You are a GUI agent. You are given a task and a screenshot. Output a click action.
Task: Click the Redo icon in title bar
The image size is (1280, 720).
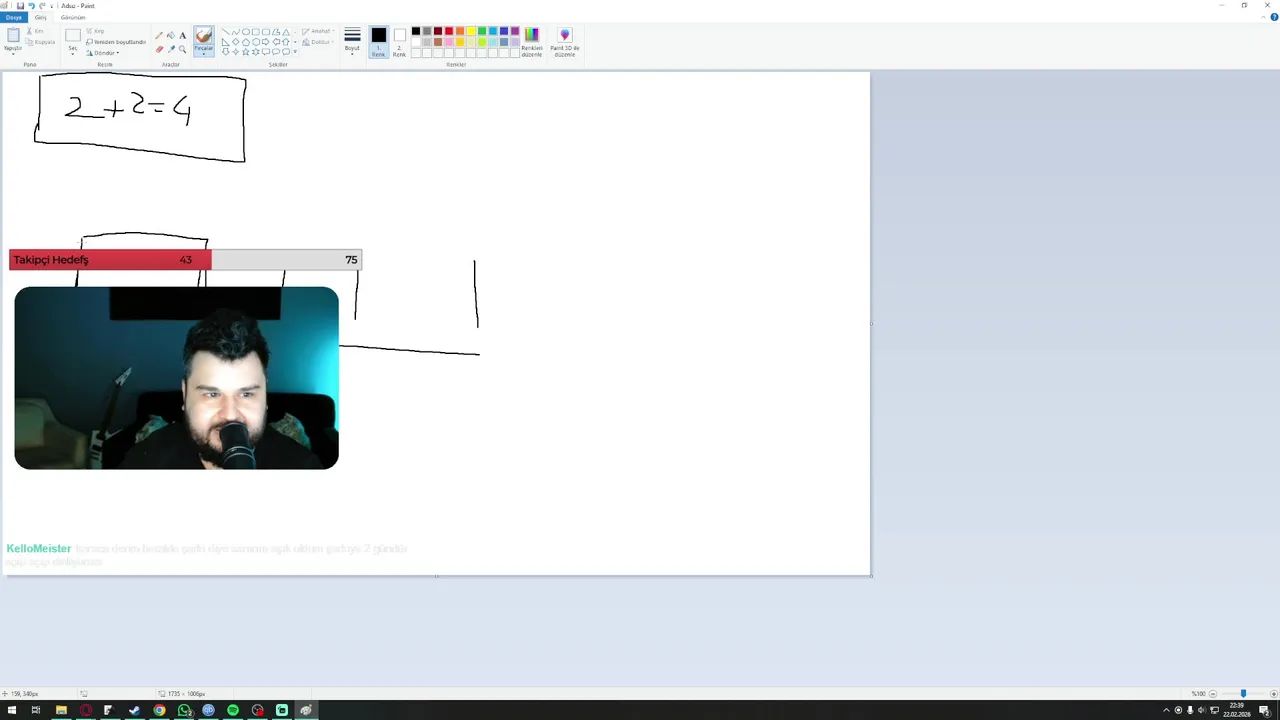tap(42, 6)
